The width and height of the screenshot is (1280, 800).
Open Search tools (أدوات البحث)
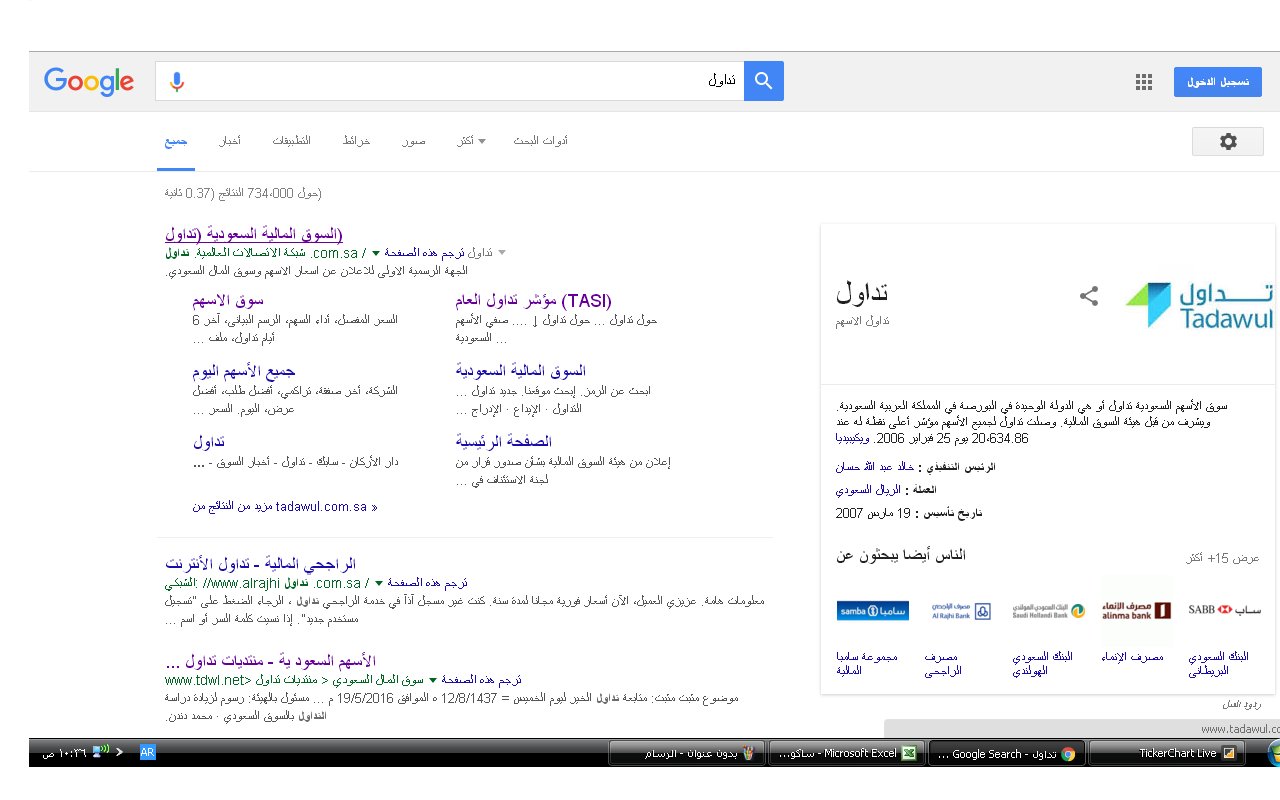541,141
